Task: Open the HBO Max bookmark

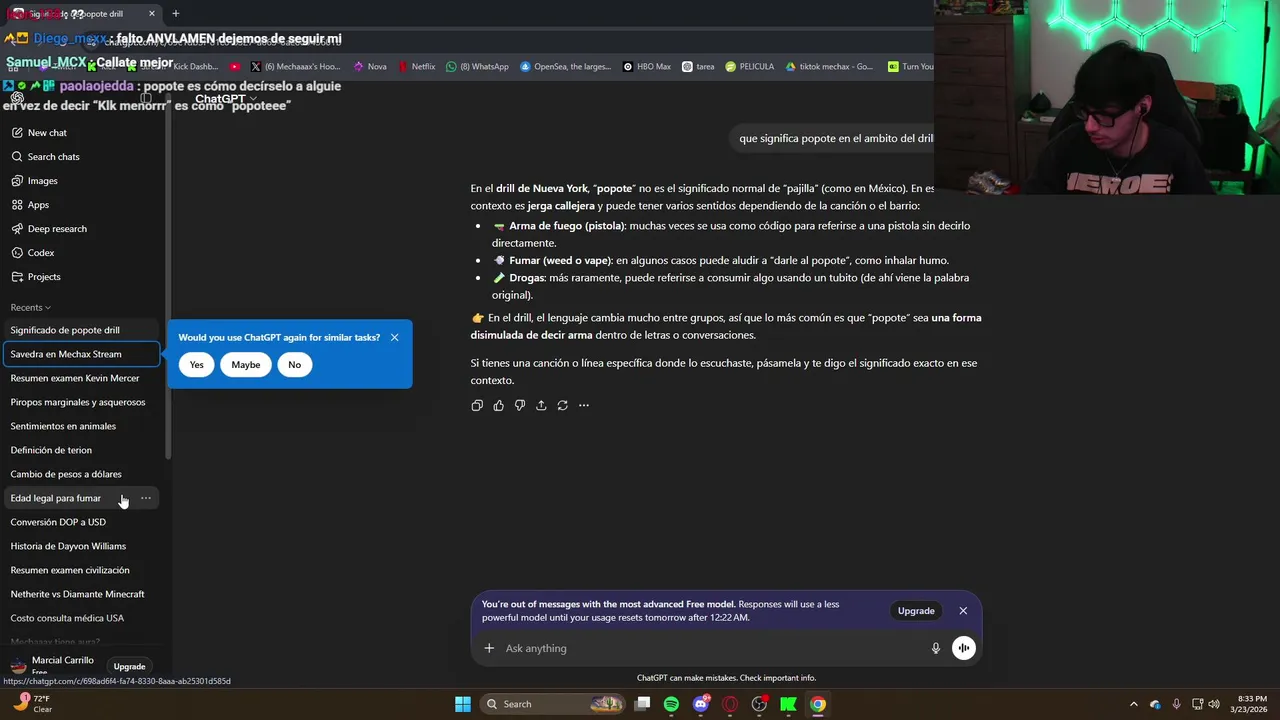Action: click(x=647, y=67)
